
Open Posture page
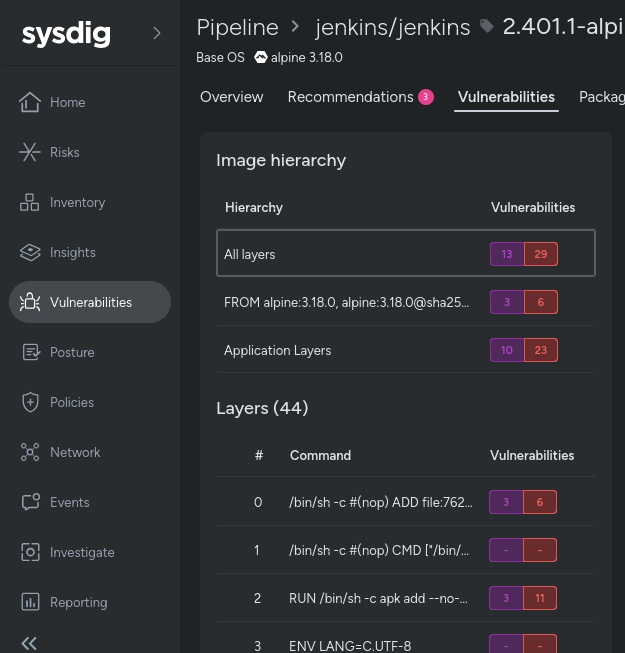(72, 352)
